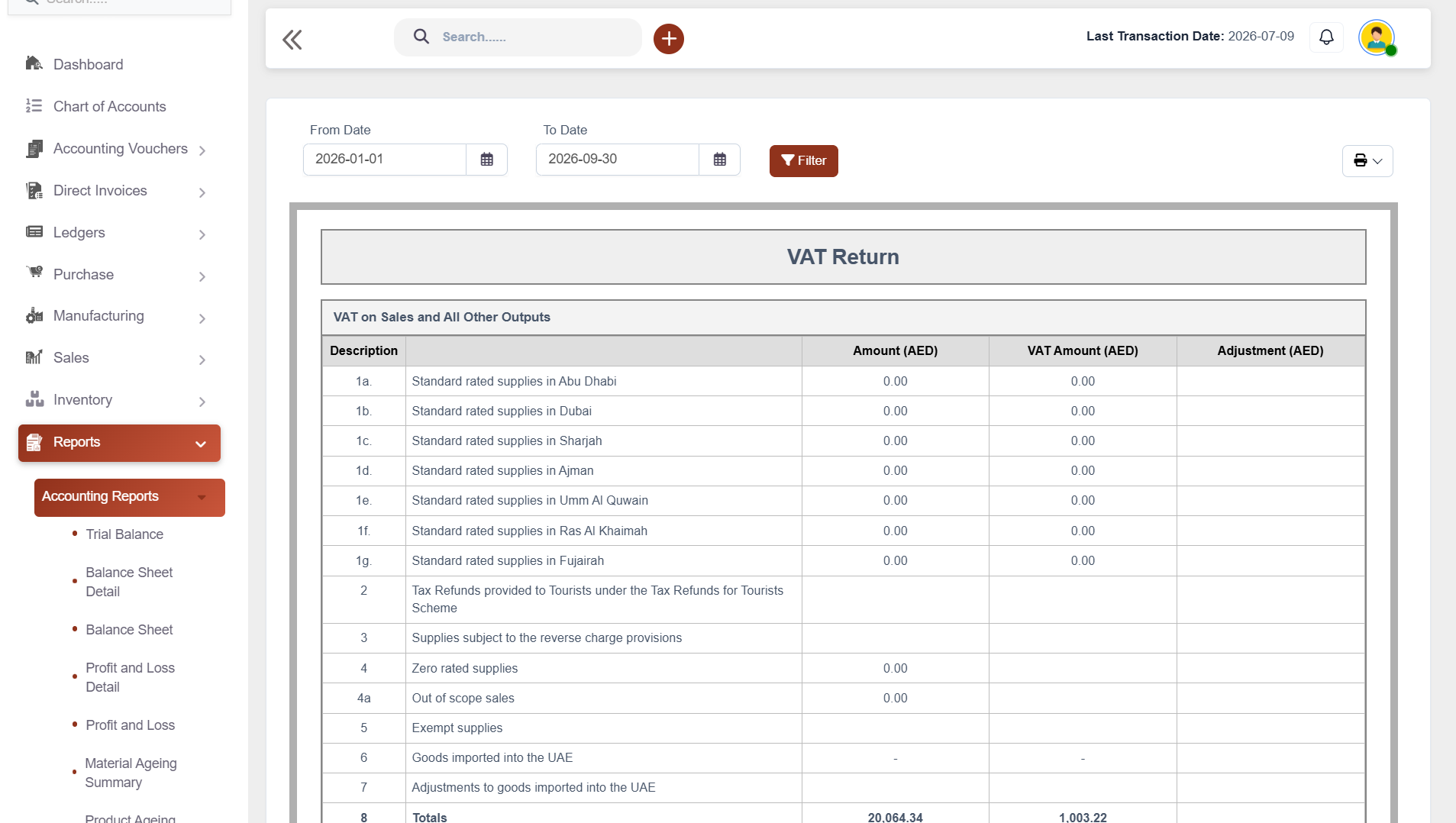The width and height of the screenshot is (1456, 823).
Task: Click the Dashboard icon in sidebar
Action: [x=34, y=63]
